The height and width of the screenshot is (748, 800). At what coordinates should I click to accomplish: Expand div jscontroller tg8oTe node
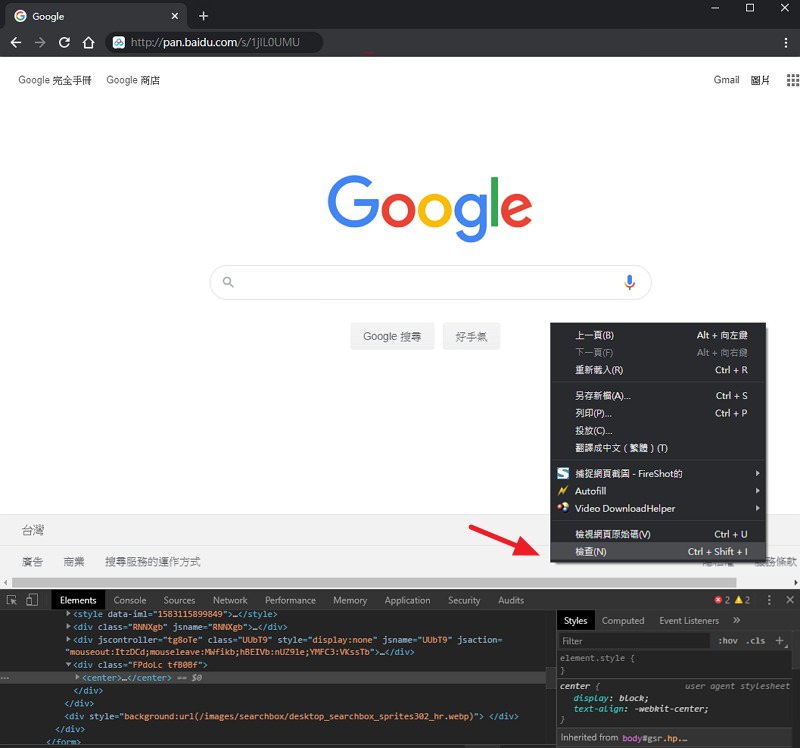tap(68, 639)
